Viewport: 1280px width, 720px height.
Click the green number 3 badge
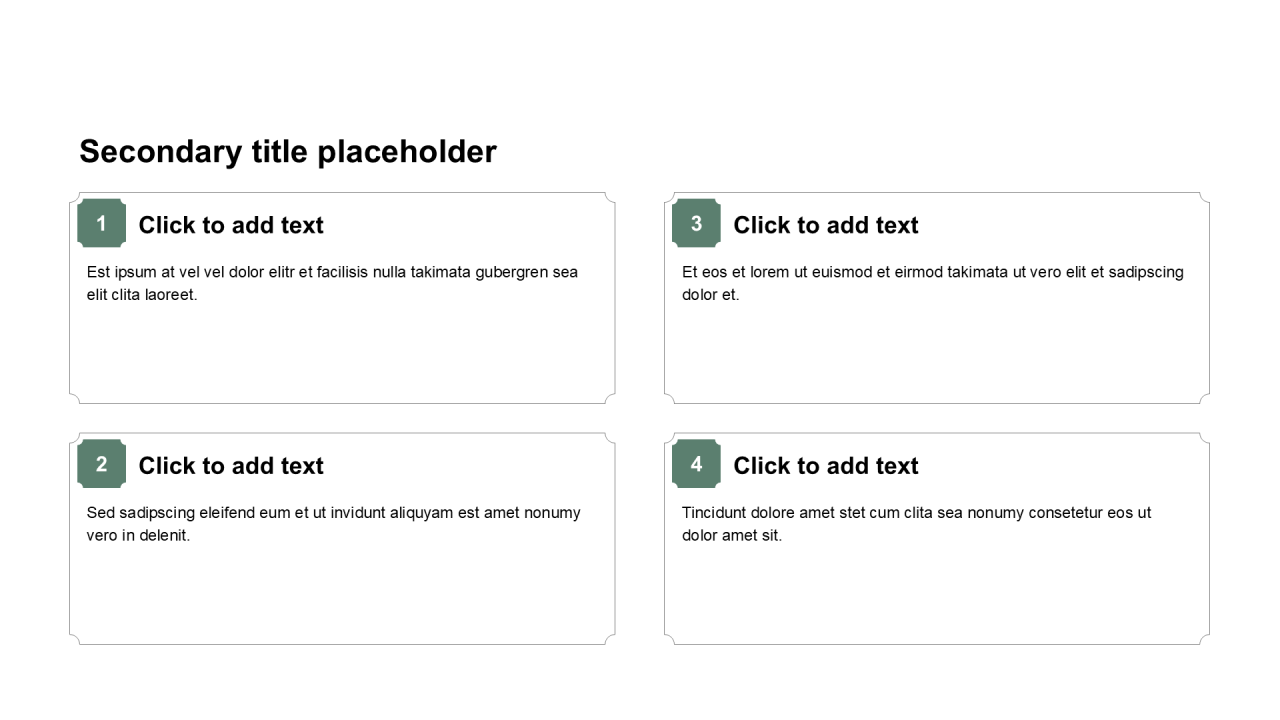coord(696,223)
